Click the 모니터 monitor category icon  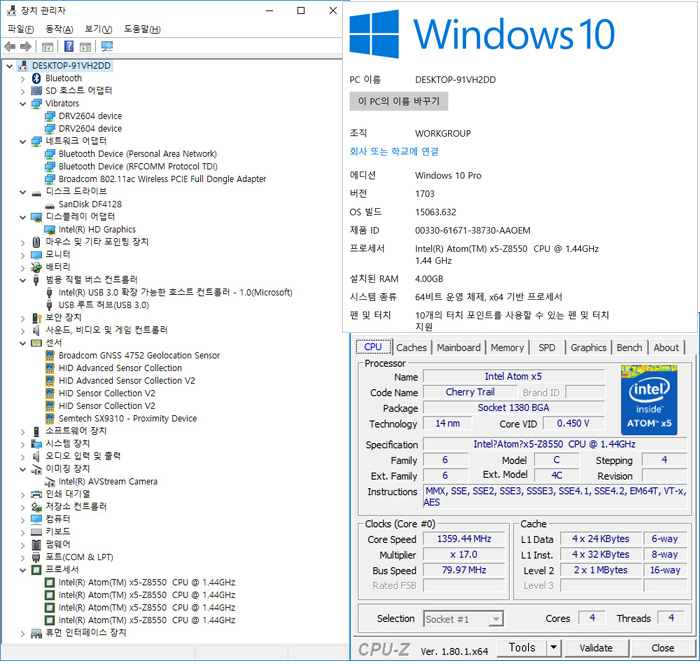coord(37,255)
